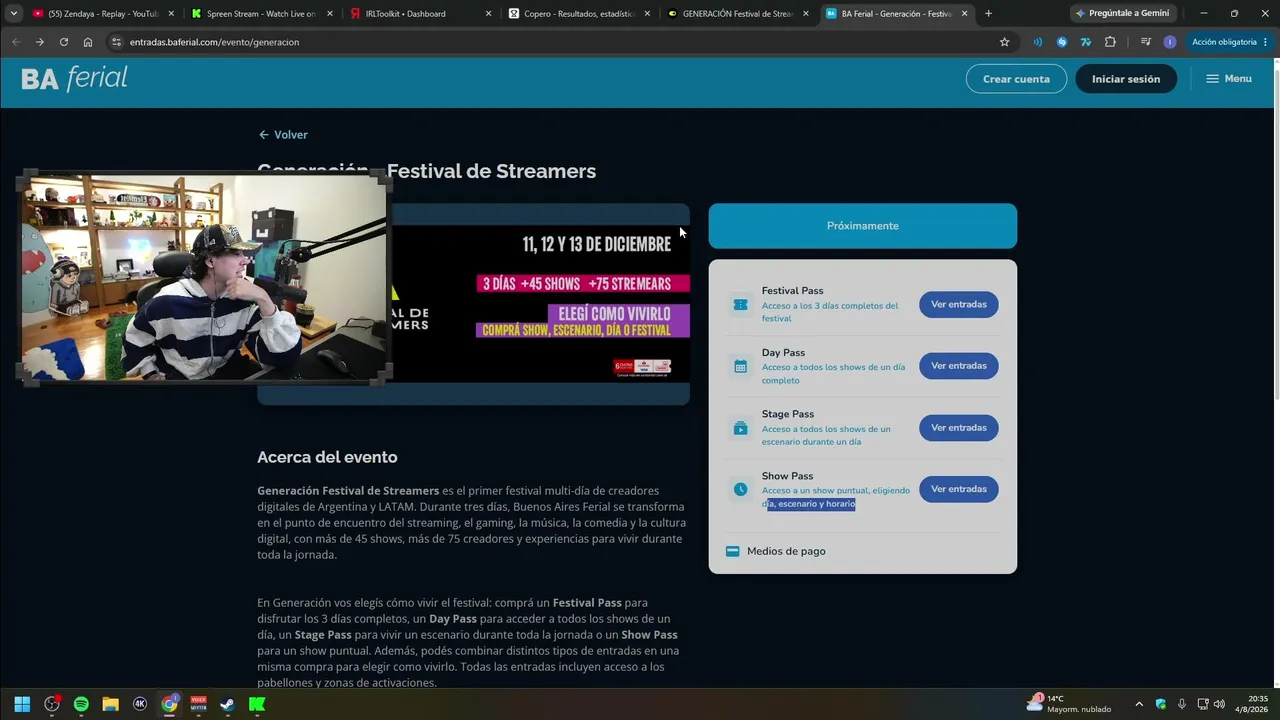Image resolution: width=1280 pixels, height=720 pixels.
Task: Open the browser extensions puzzle icon
Action: [x=1110, y=42]
